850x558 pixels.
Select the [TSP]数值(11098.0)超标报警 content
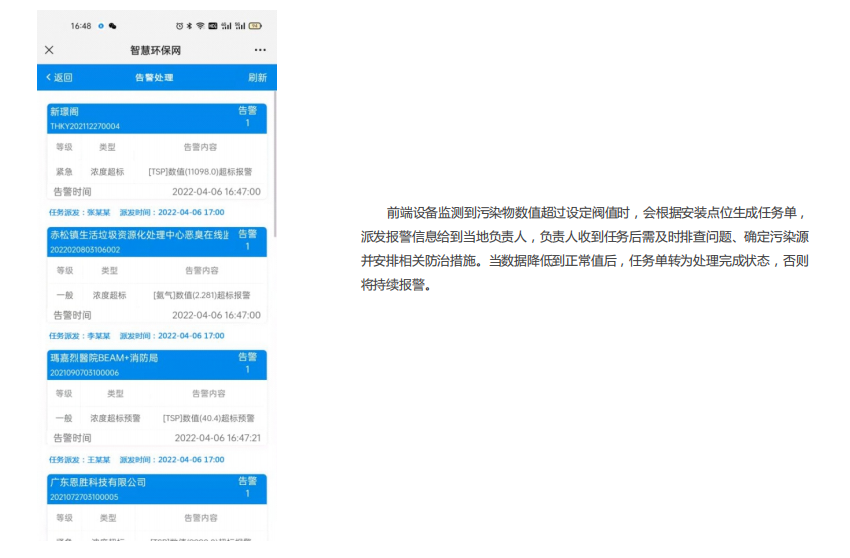point(200,172)
